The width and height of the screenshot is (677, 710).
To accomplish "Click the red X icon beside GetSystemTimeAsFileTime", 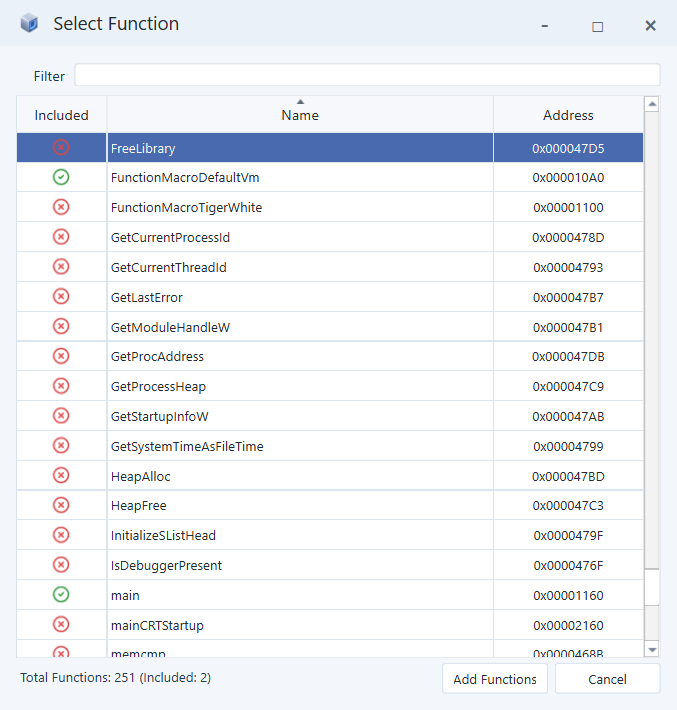I will (x=61, y=446).
